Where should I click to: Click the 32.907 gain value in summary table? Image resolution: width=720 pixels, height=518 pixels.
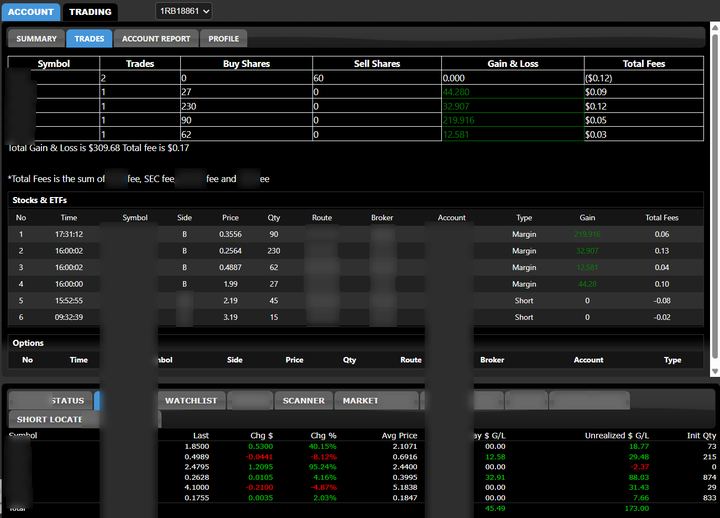(x=456, y=106)
